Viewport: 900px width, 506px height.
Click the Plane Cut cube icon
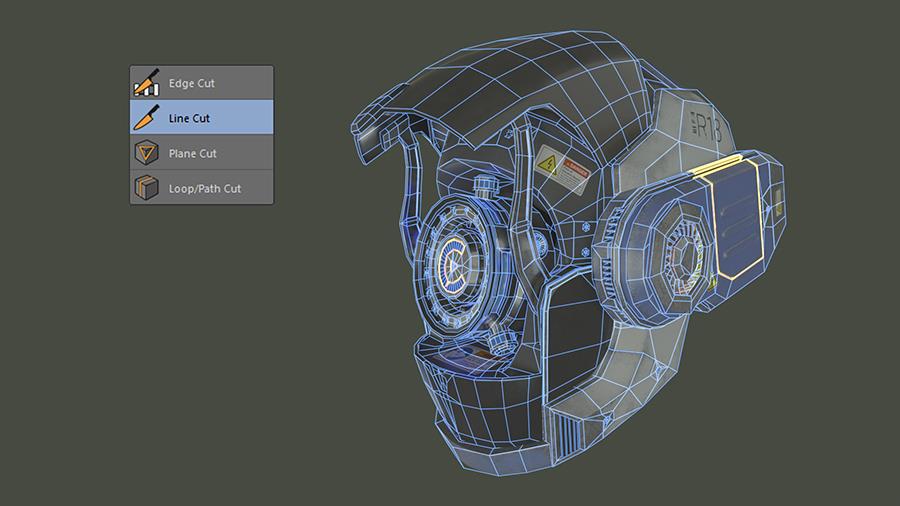(146, 153)
